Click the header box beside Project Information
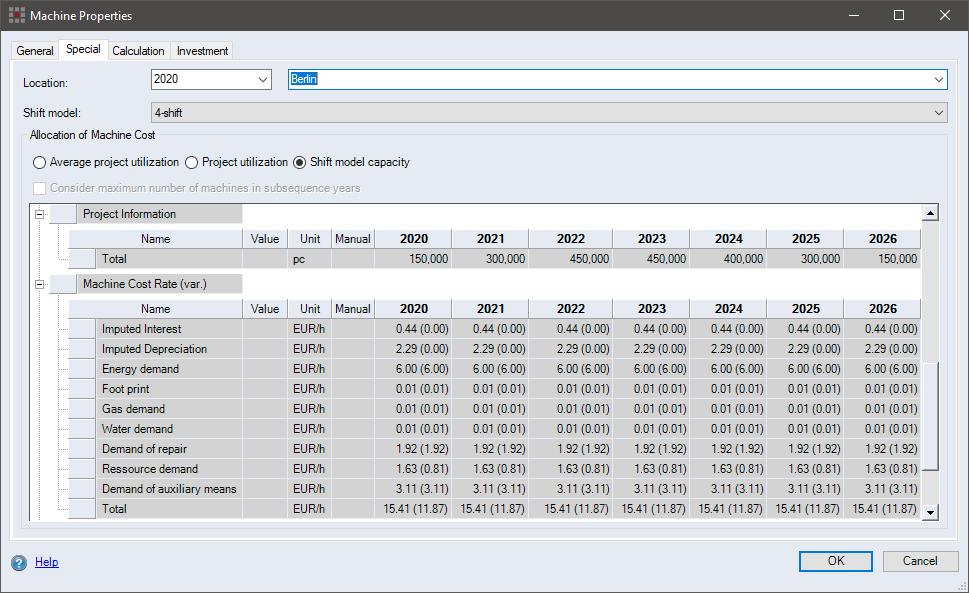The height and width of the screenshot is (593, 969). 62,214
